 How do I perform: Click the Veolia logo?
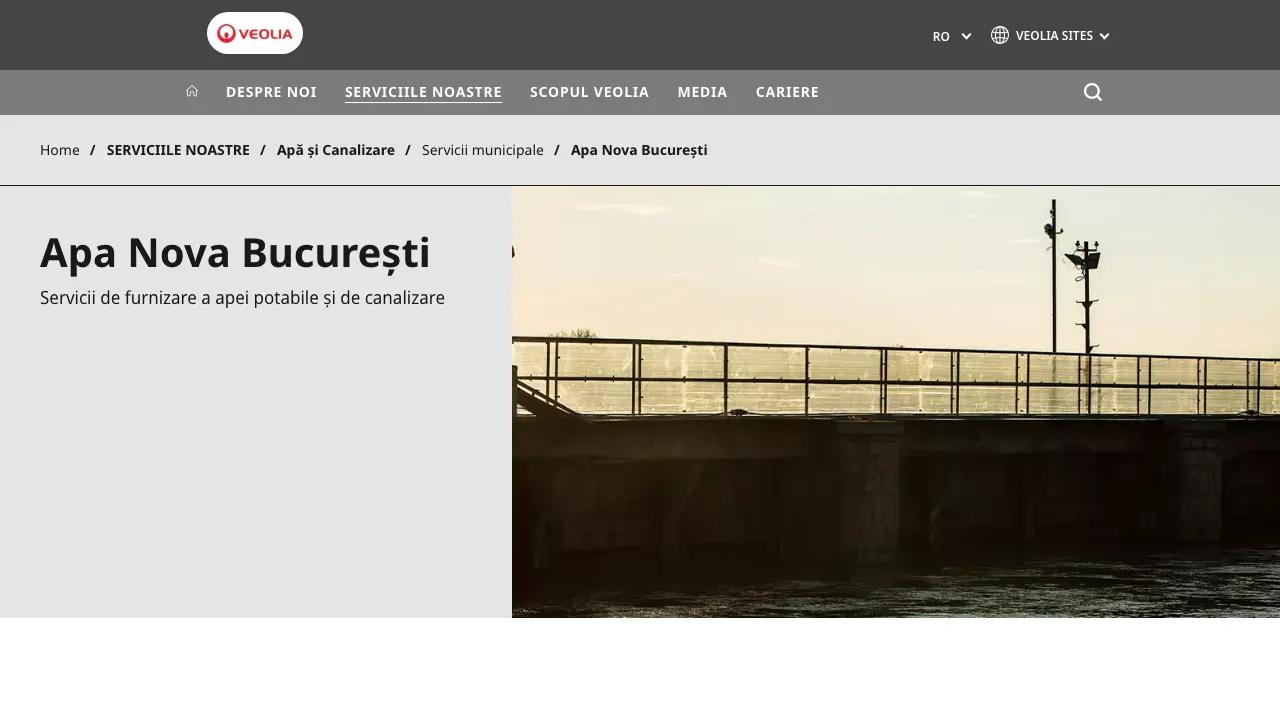[255, 33]
